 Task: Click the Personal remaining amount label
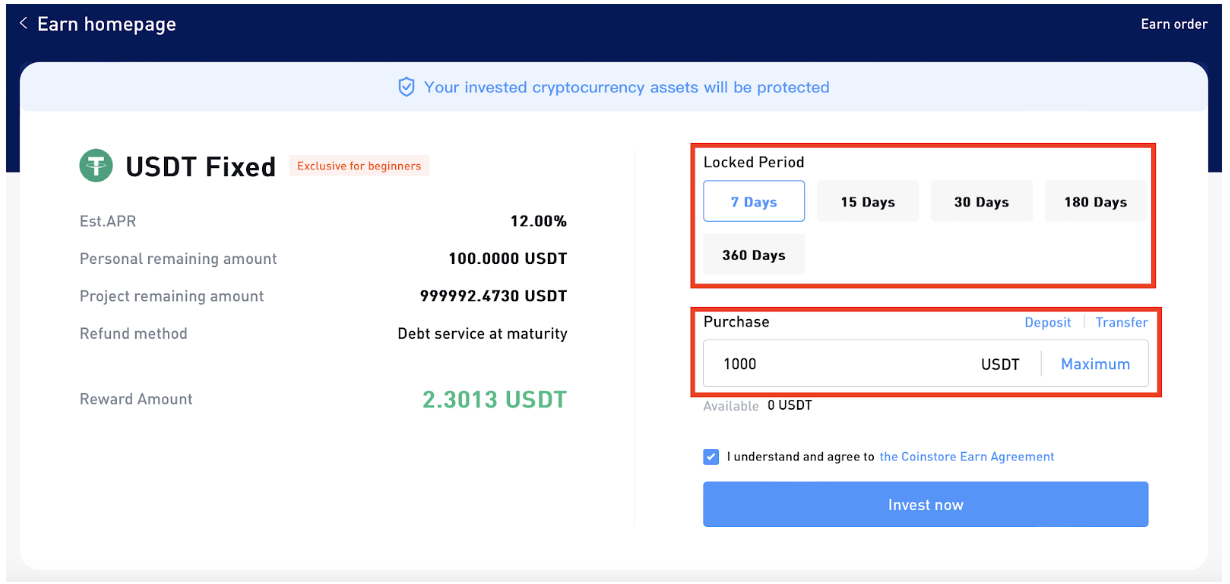178,259
